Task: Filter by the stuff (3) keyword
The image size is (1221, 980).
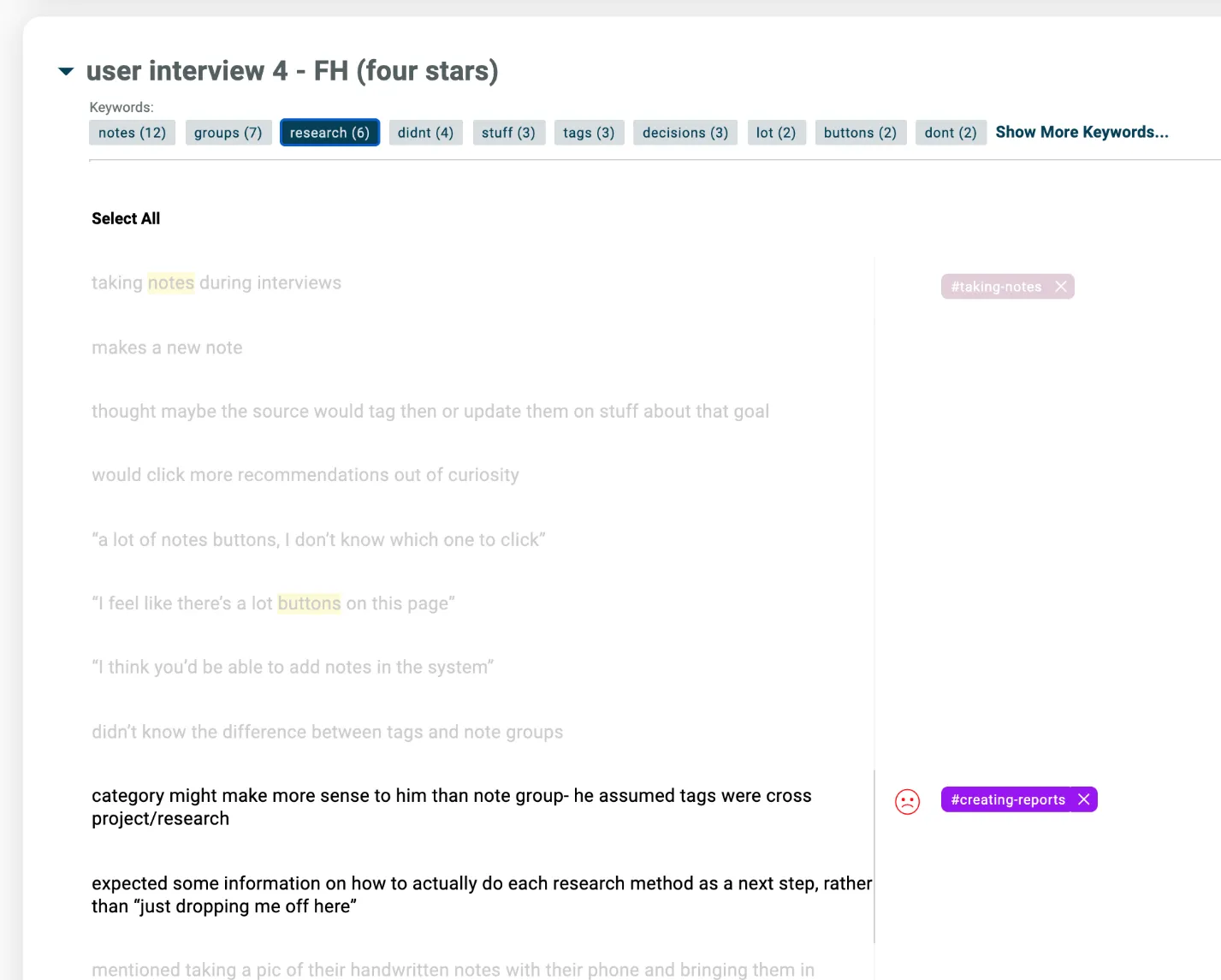Action: click(508, 133)
